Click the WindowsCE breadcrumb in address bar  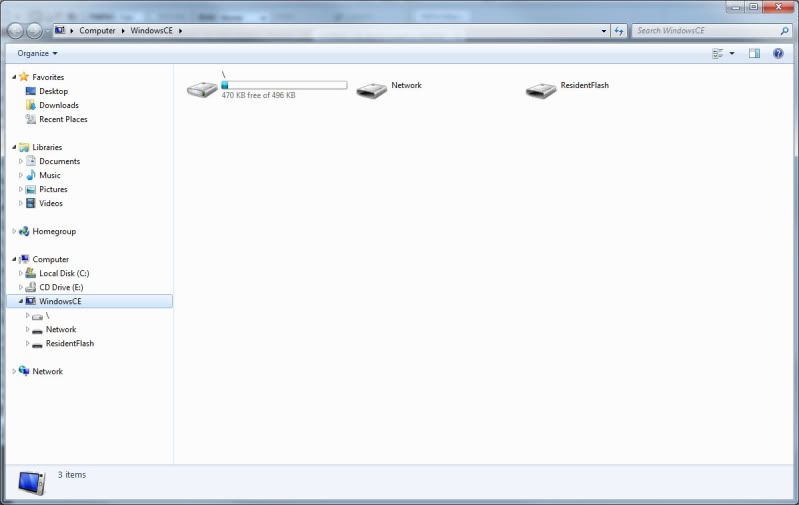(151, 31)
